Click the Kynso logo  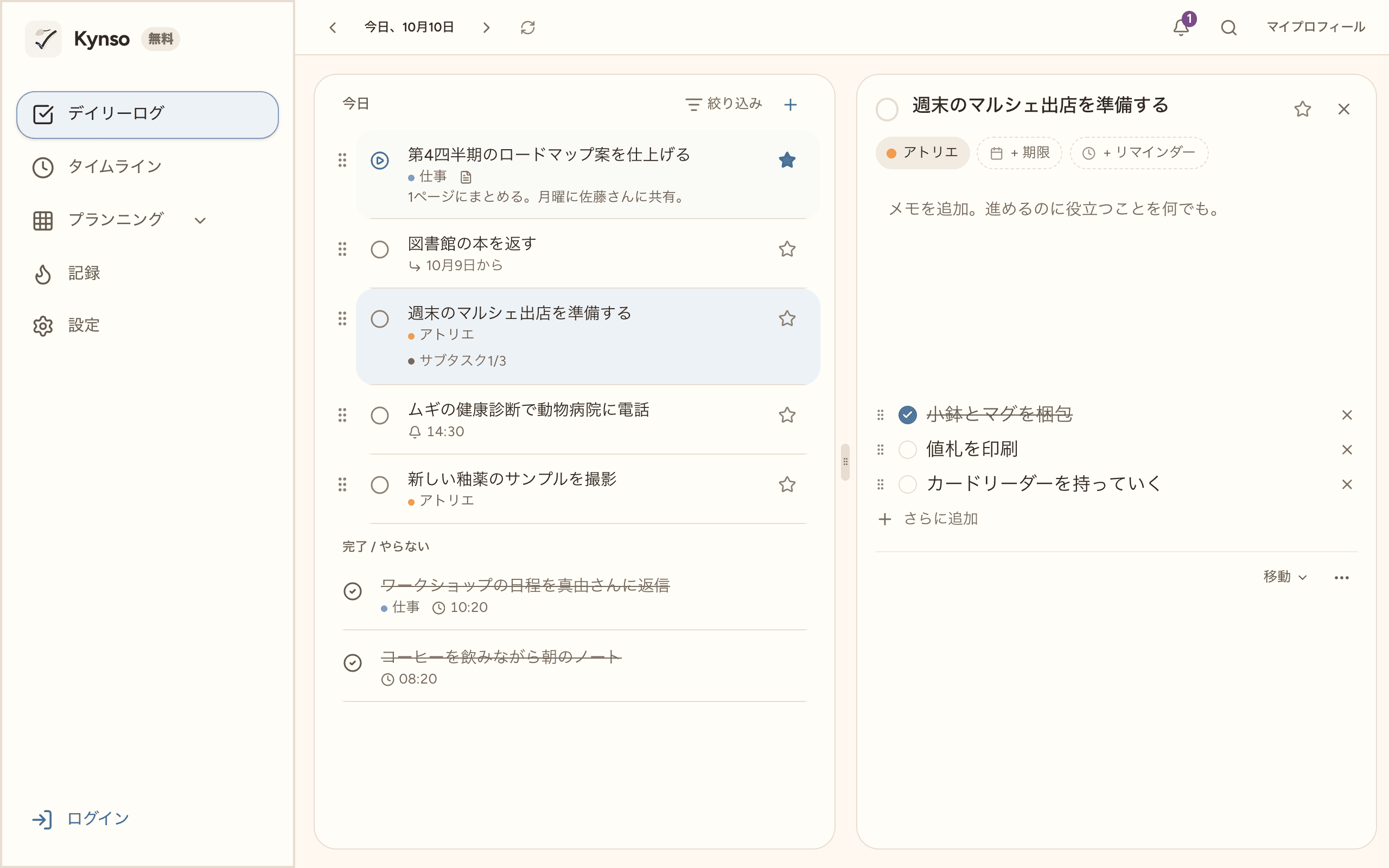coord(43,39)
